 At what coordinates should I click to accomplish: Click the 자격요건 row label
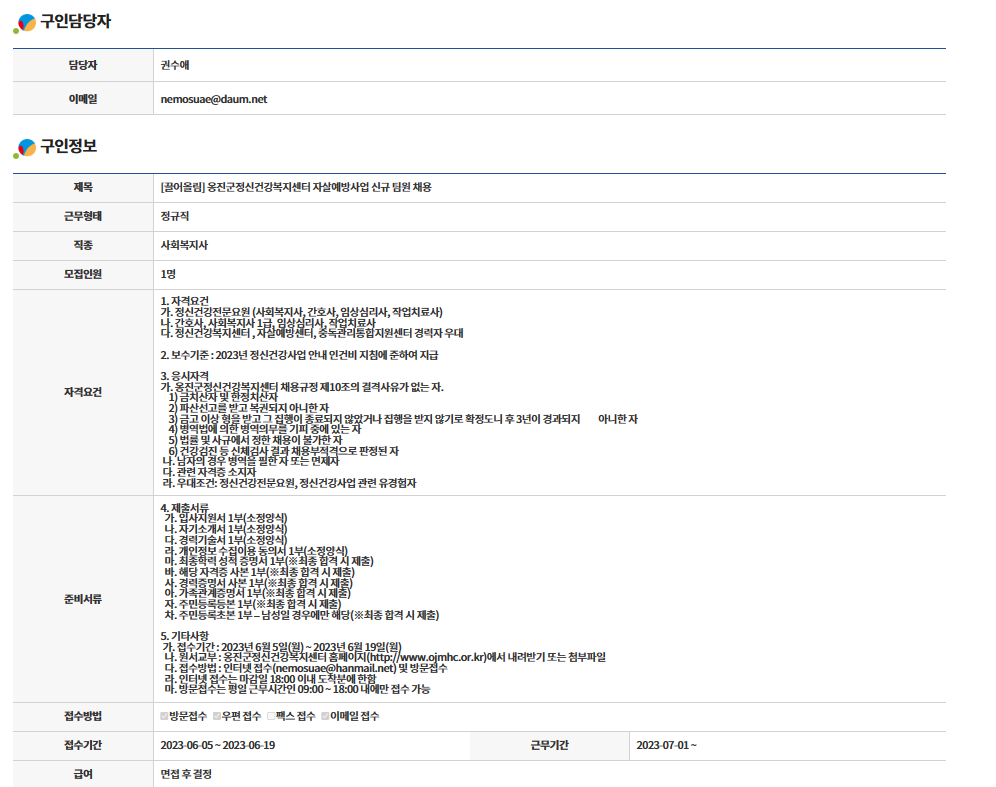click(82, 391)
